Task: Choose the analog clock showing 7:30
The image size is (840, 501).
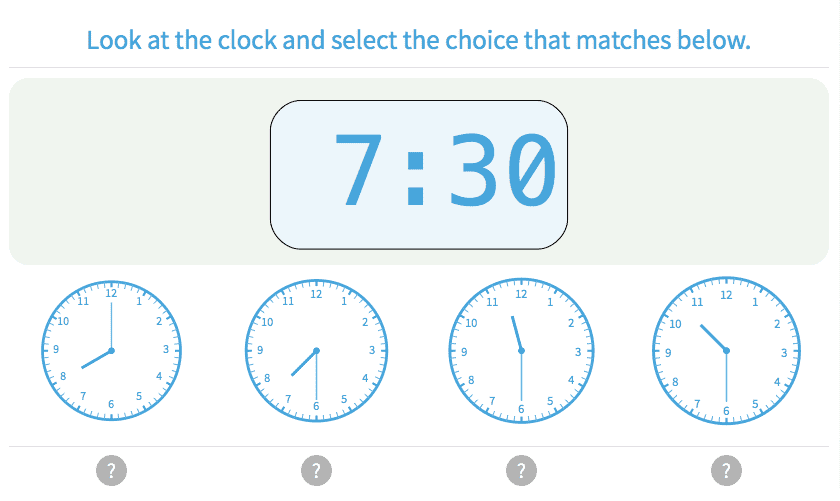Action: pyautogui.click(x=316, y=350)
